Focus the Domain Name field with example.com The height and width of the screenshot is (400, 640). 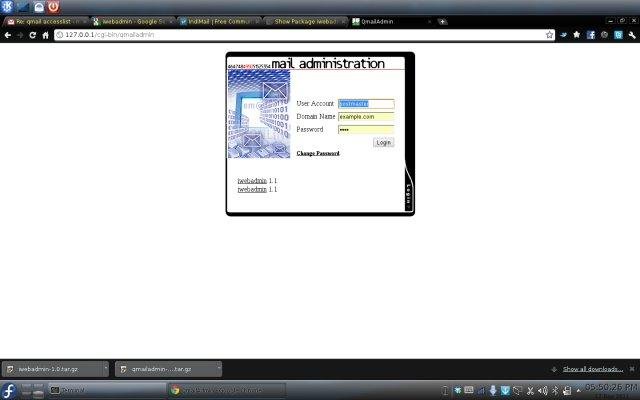click(x=366, y=117)
